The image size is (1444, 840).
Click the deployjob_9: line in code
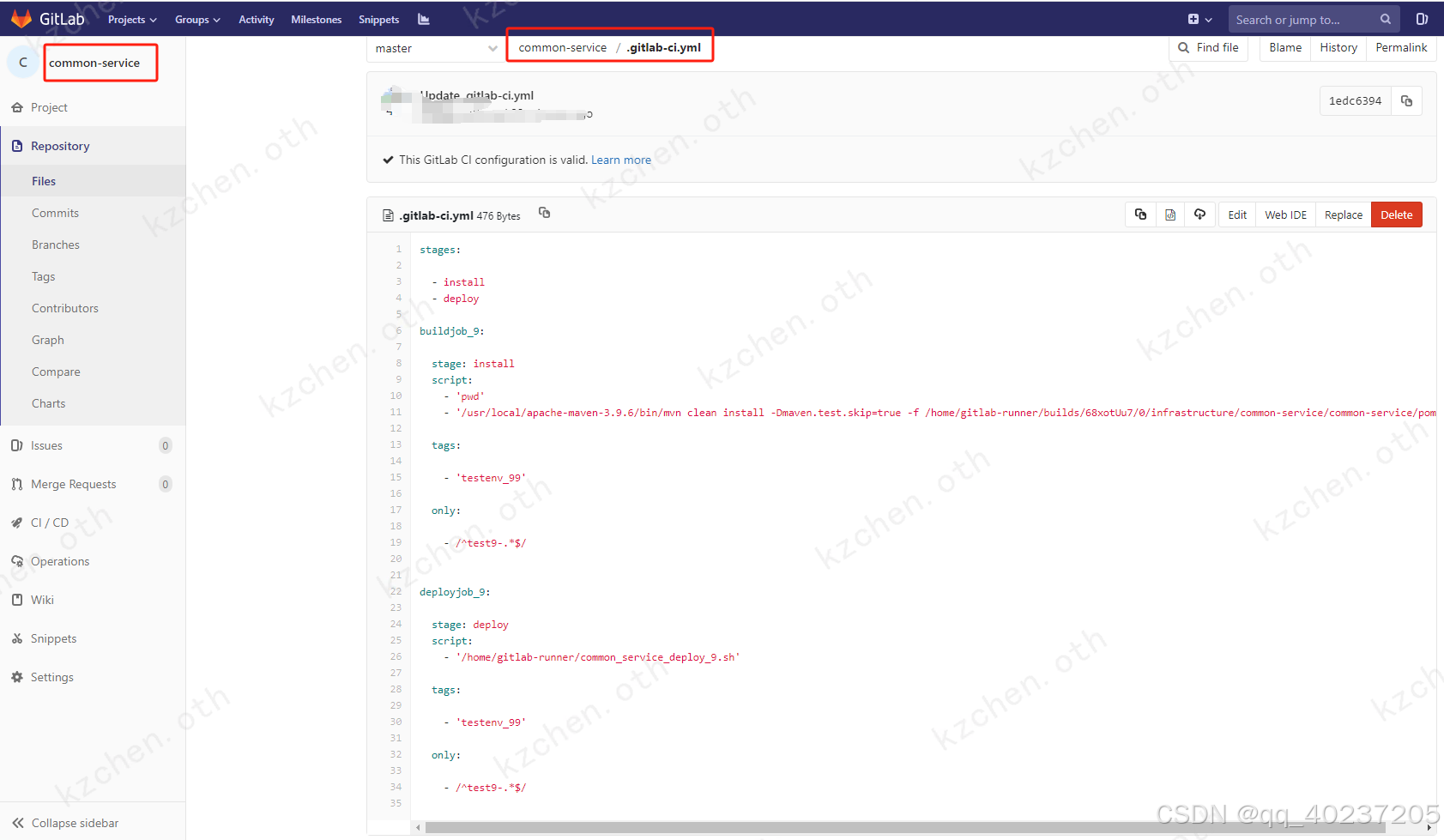pyautogui.click(x=455, y=592)
